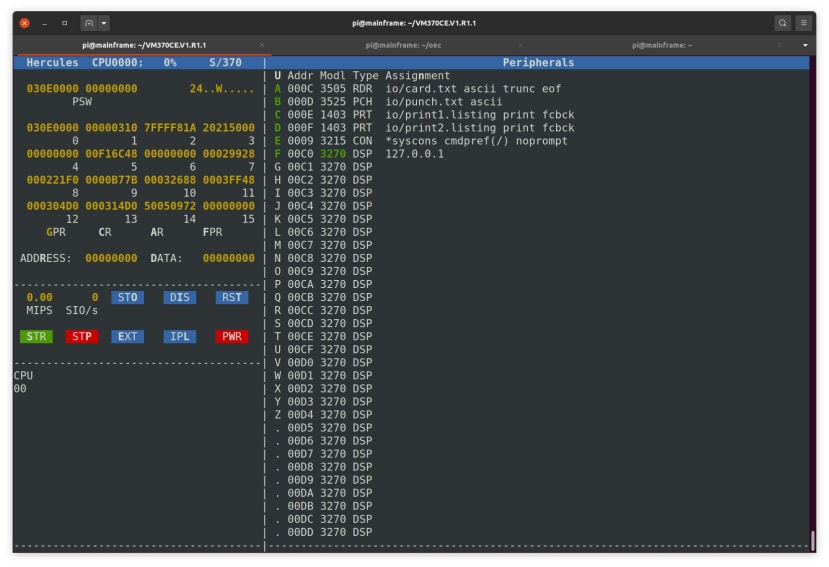829x567 pixels.
Task: Minimize the terminal window
Action: [44, 23]
